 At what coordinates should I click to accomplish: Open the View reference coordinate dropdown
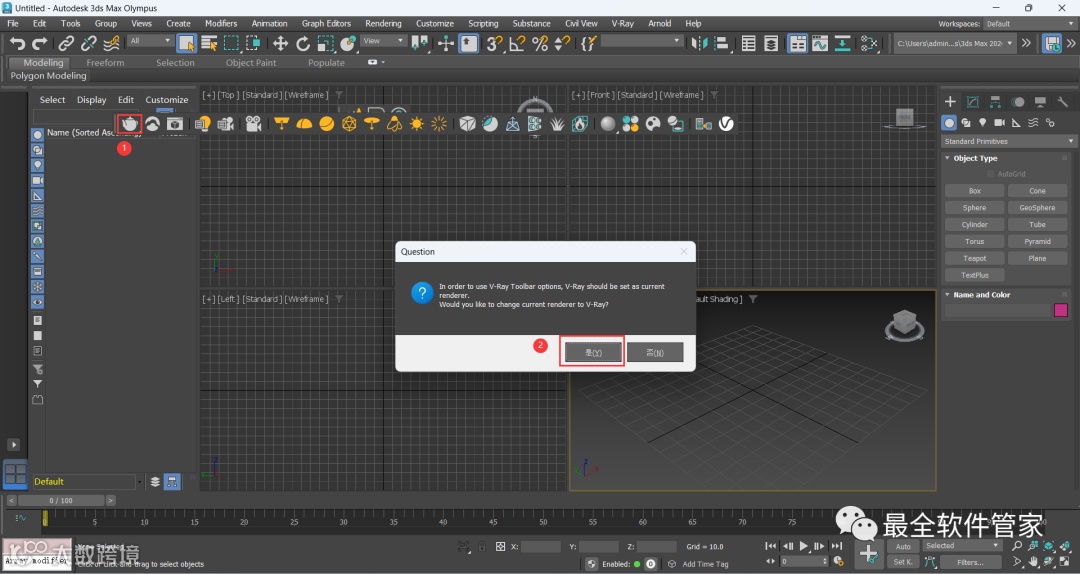point(383,42)
